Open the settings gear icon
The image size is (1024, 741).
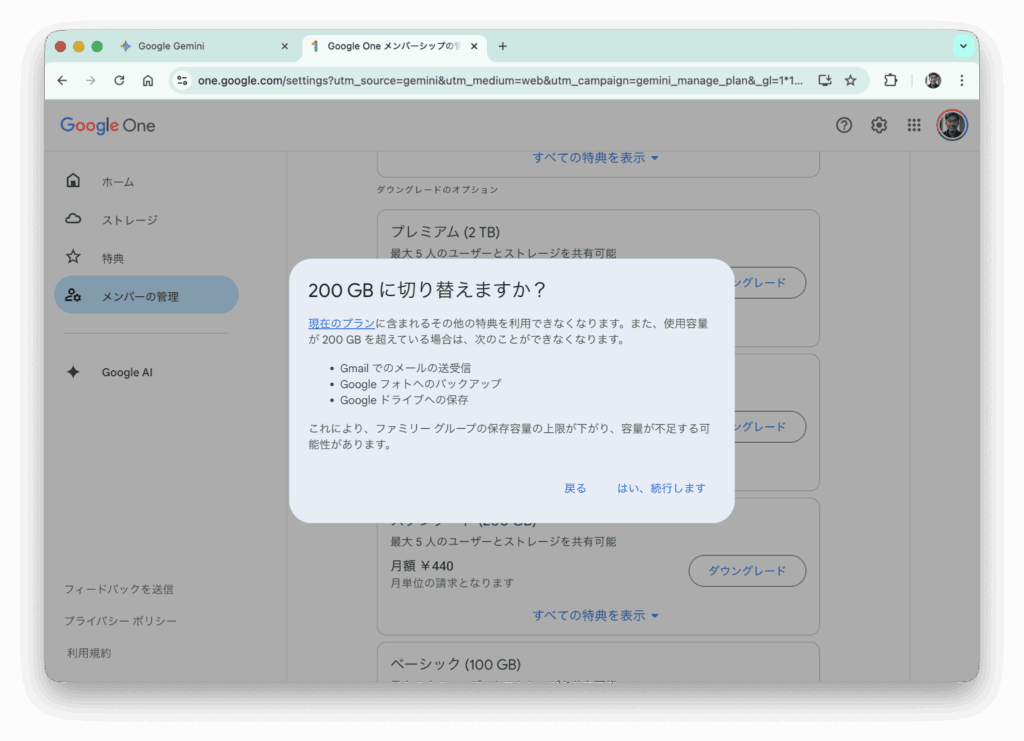pyautogui.click(x=879, y=125)
